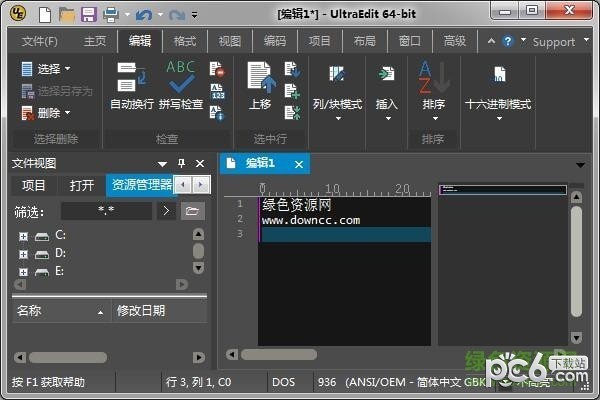The height and width of the screenshot is (400, 600).
Task: Select the 资源管理器 tab
Action: [x=141, y=185]
